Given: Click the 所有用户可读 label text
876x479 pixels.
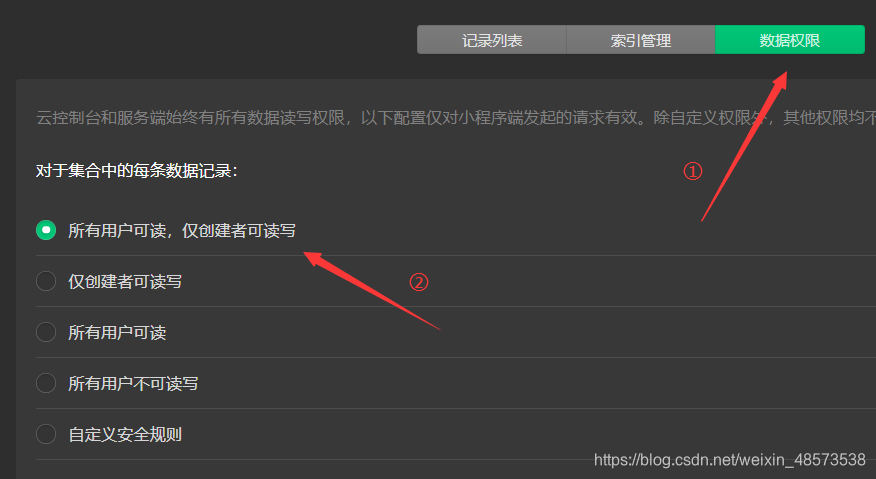Looking at the screenshot, I should [x=117, y=333].
